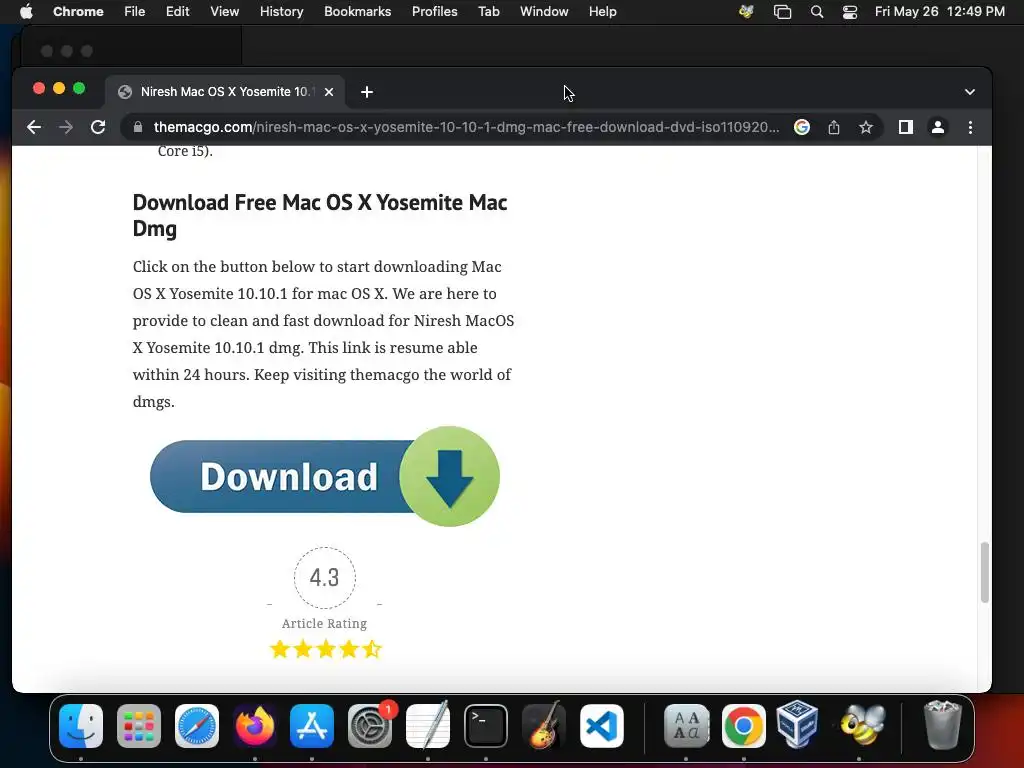
Task: Open the Window menu
Action: tap(544, 12)
